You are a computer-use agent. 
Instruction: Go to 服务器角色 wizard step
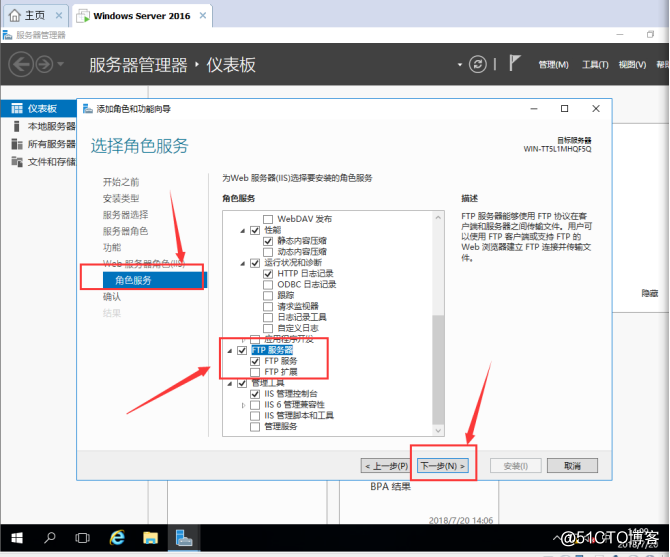point(125,231)
